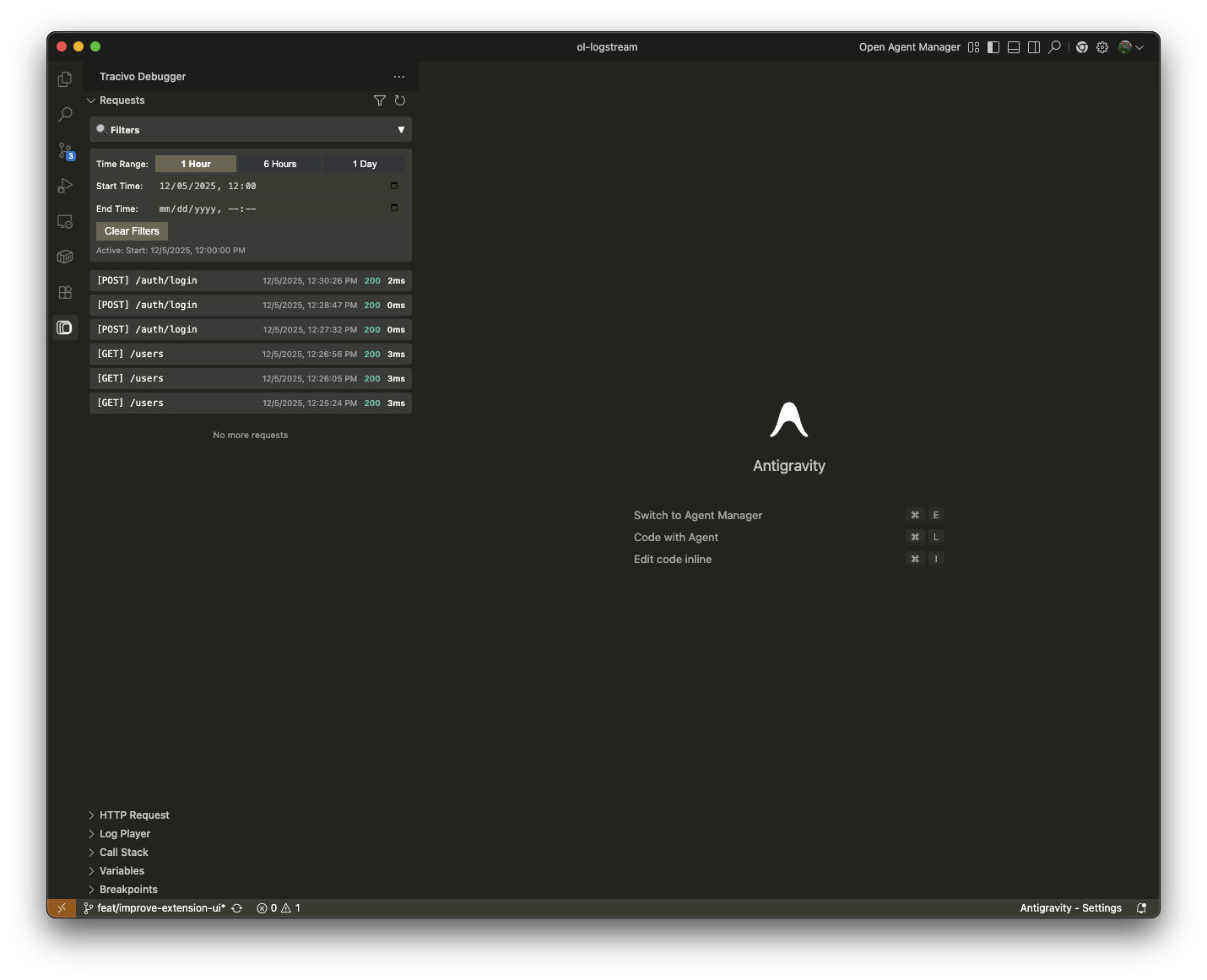Image resolution: width=1207 pixels, height=980 pixels.
Task: Expand the Call Stack section
Action: (x=123, y=853)
